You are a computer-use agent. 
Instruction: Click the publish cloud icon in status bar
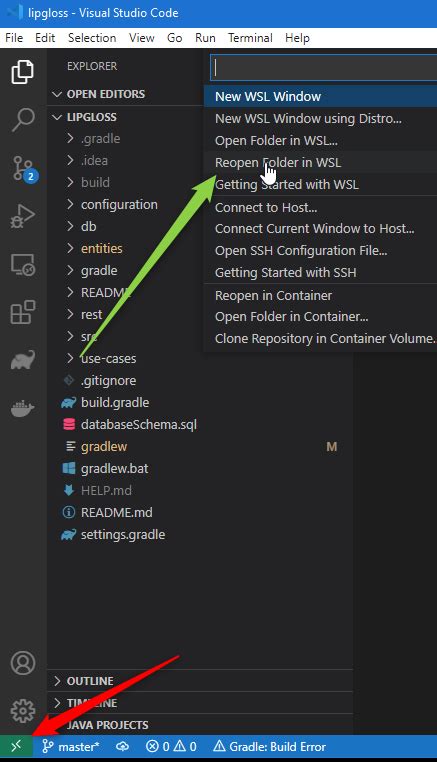(122, 746)
